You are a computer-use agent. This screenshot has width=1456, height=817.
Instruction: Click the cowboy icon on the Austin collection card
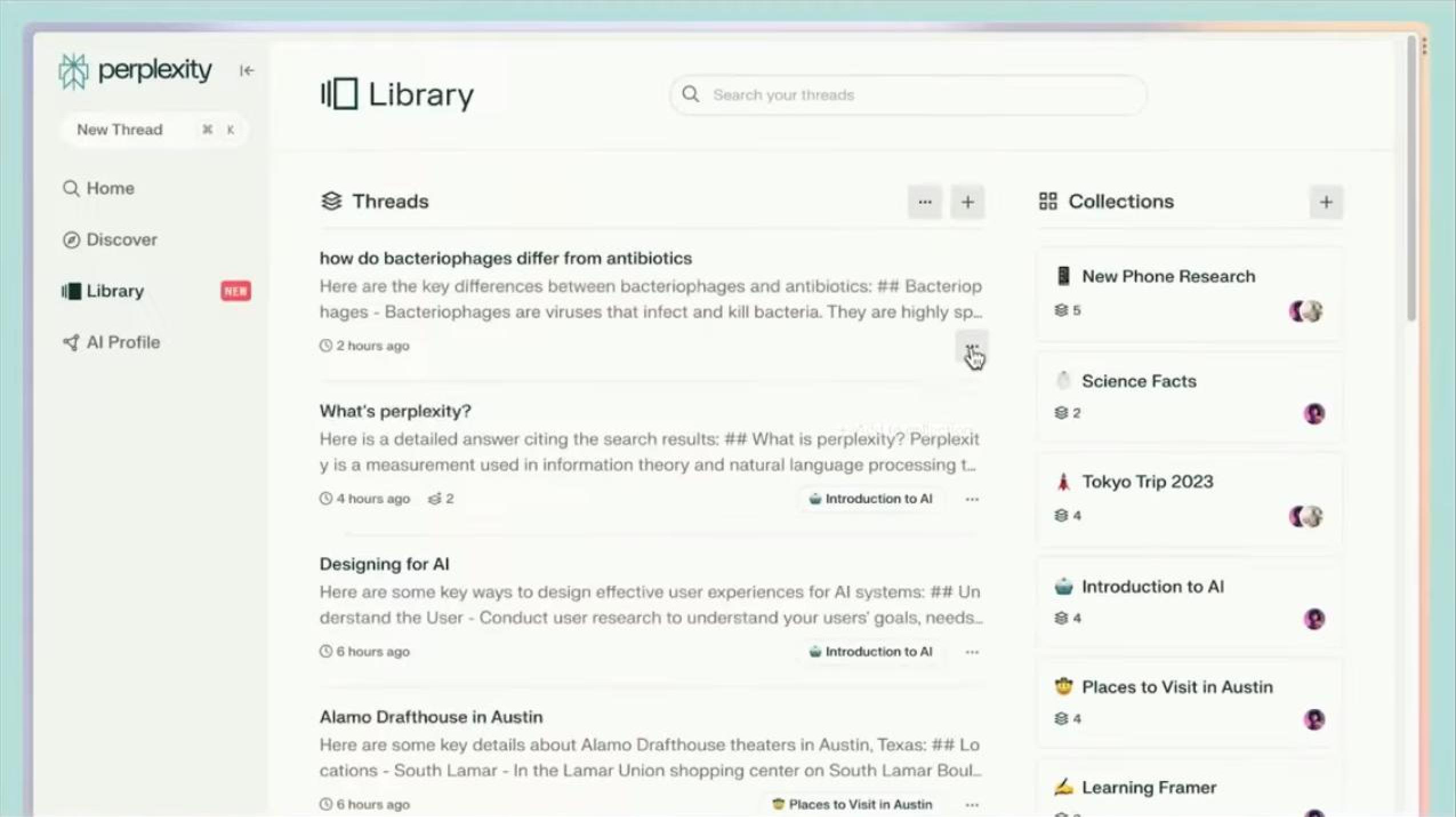click(x=1063, y=686)
